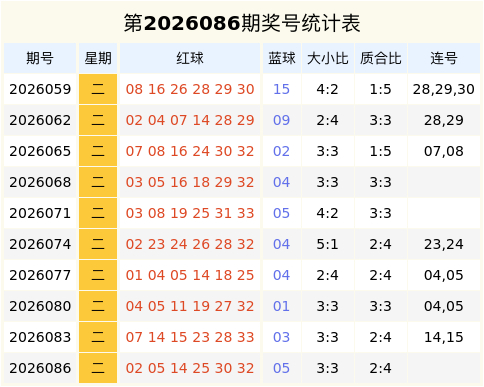Viewport: 484px width, 387px height.
Task: Select the 蓝球 column header
Action: (282, 58)
